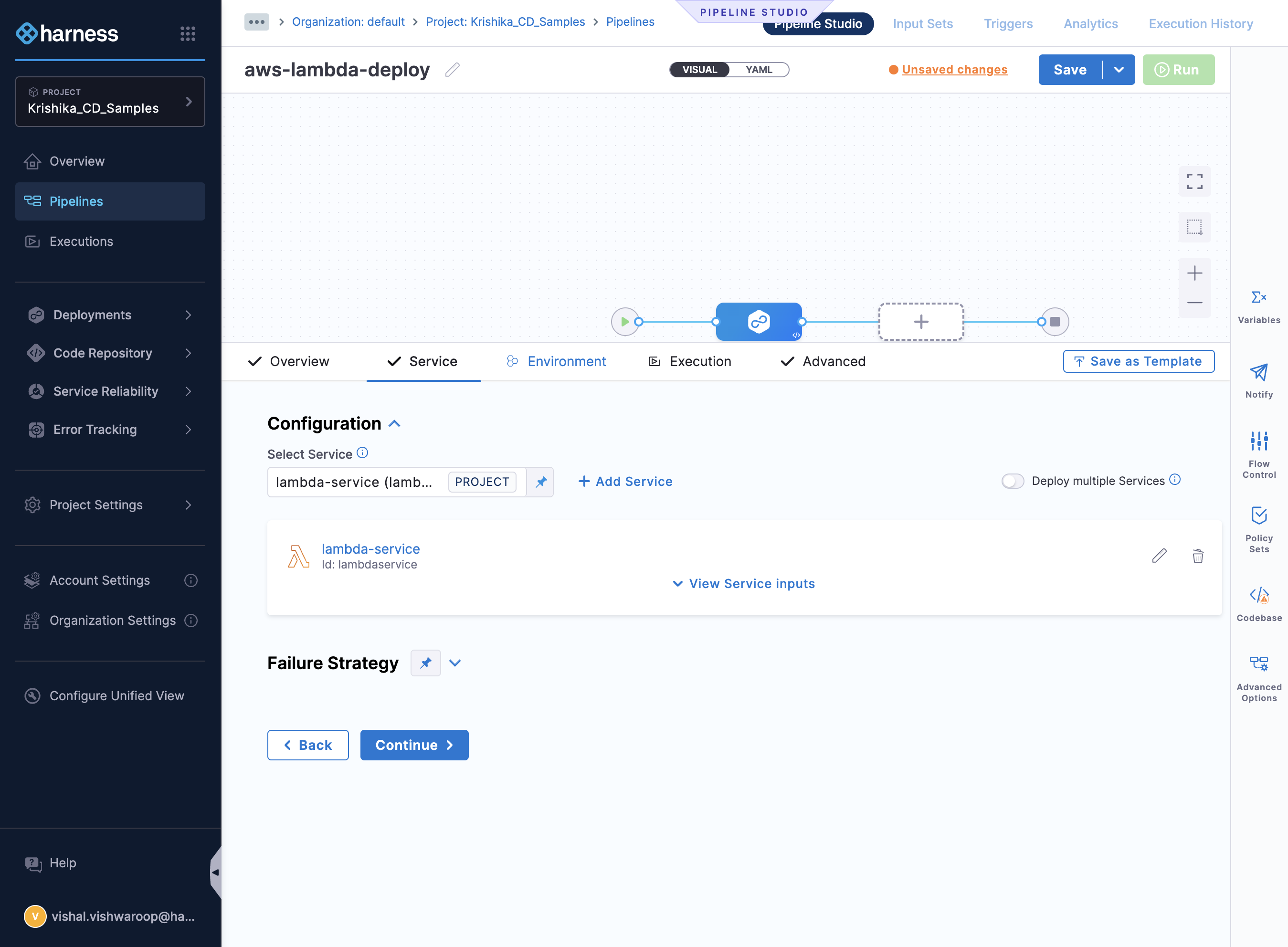Open Advanced Options in the right rail

point(1259,679)
